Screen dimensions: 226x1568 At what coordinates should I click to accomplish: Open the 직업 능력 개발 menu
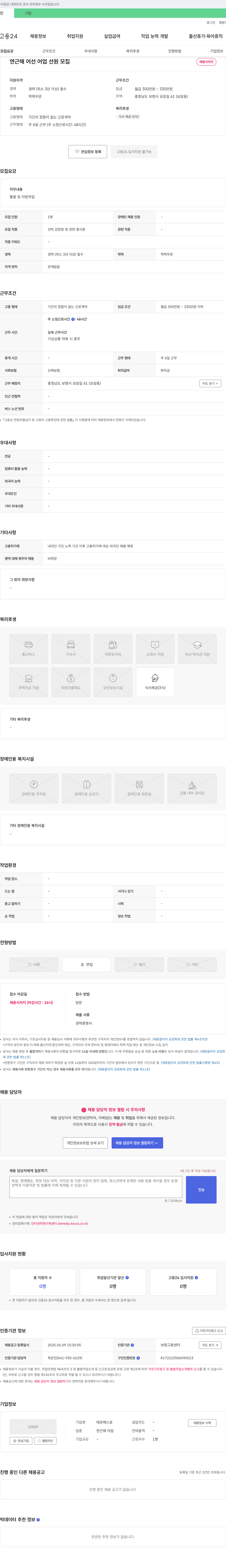[x=155, y=36]
